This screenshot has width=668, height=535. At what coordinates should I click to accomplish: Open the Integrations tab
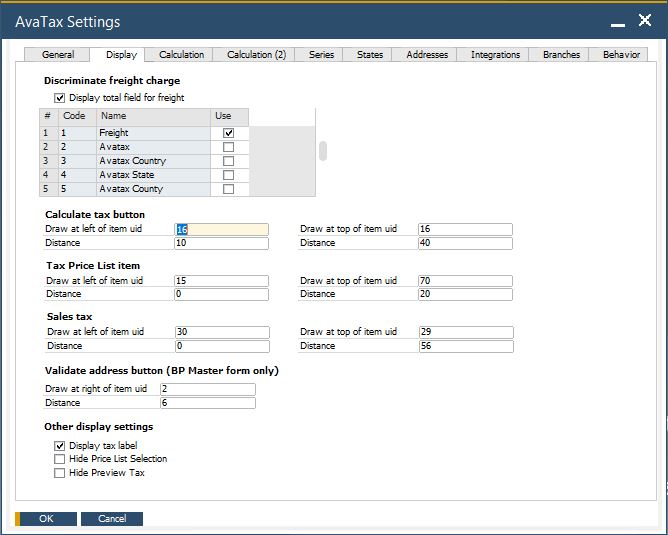493,55
